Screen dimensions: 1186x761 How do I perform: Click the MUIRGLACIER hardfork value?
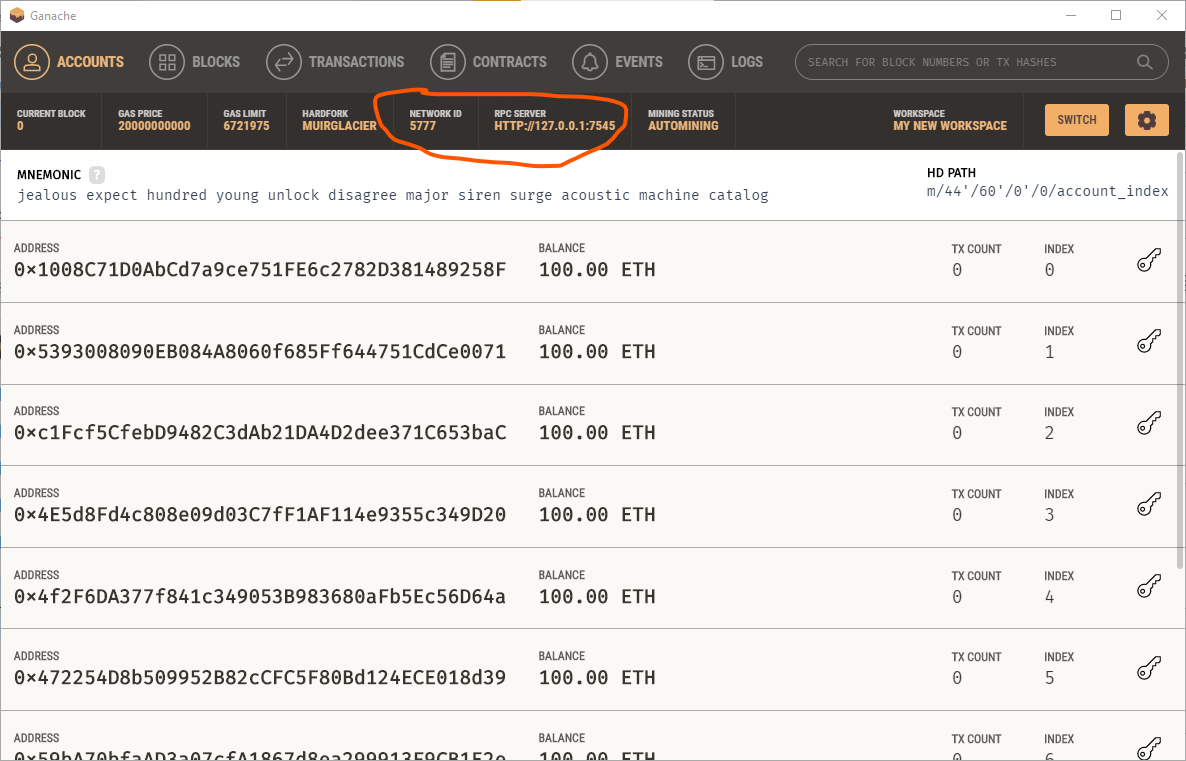tap(339, 126)
